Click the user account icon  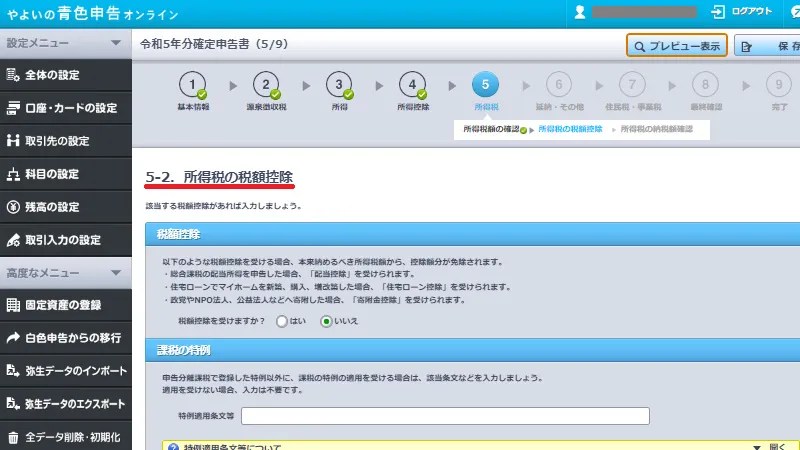[580, 12]
